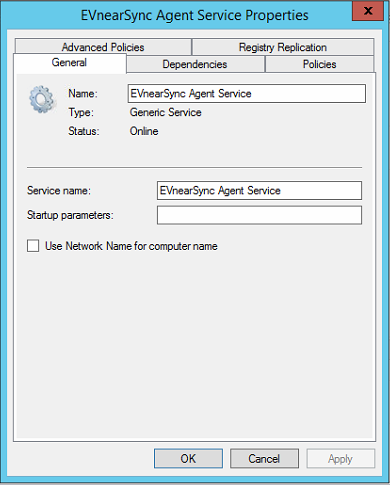Open the Registry Replication tab
The height and width of the screenshot is (485, 390).
(x=283, y=47)
